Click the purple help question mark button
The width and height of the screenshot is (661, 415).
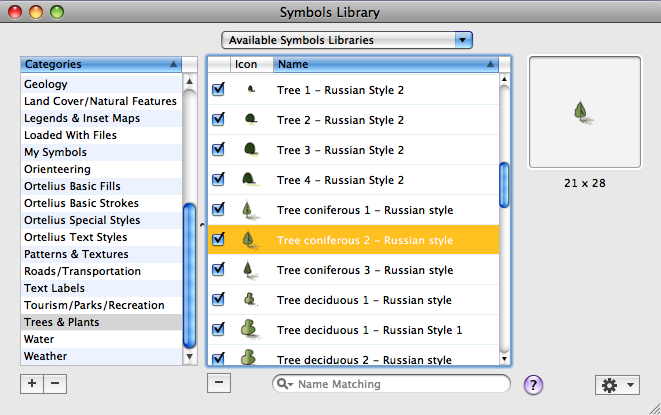tap(533, 385)
